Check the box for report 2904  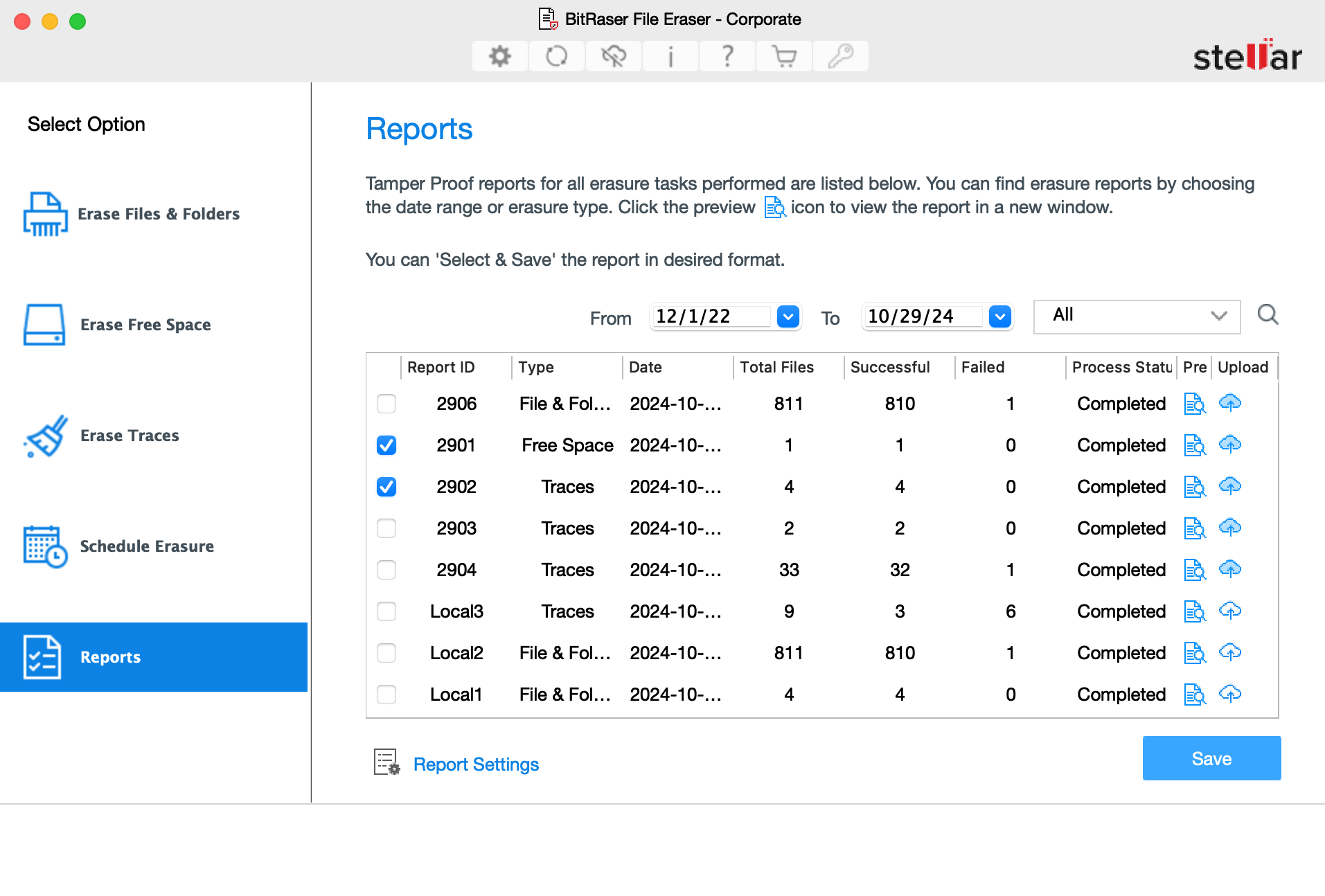pyautogui.click(x=386, y=570)
